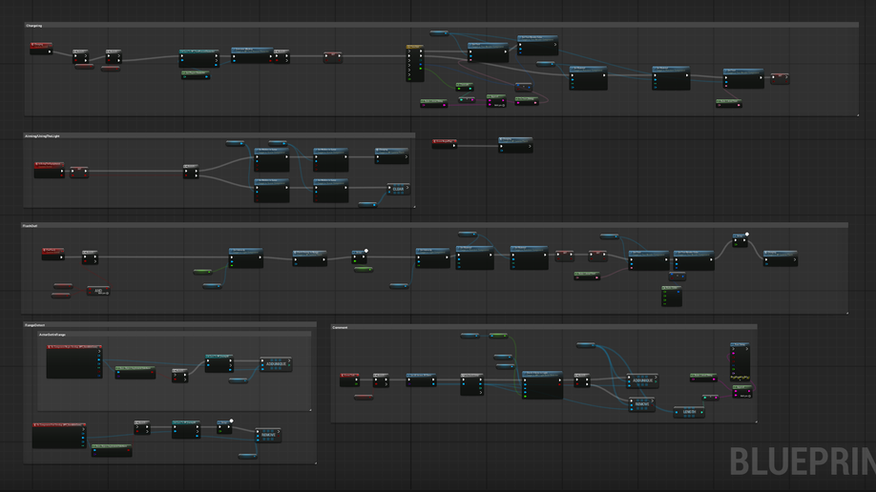Select the blue node wired into CLEAR
The height and width of the screenshot is (492, 876).
pos(367,205)
